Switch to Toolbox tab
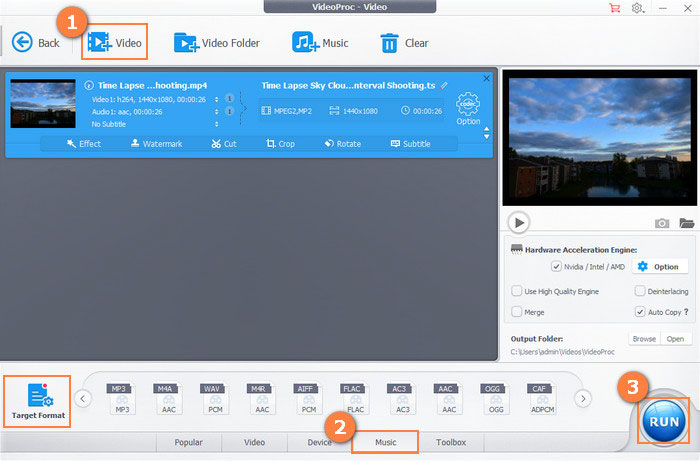 click(451, 442)
